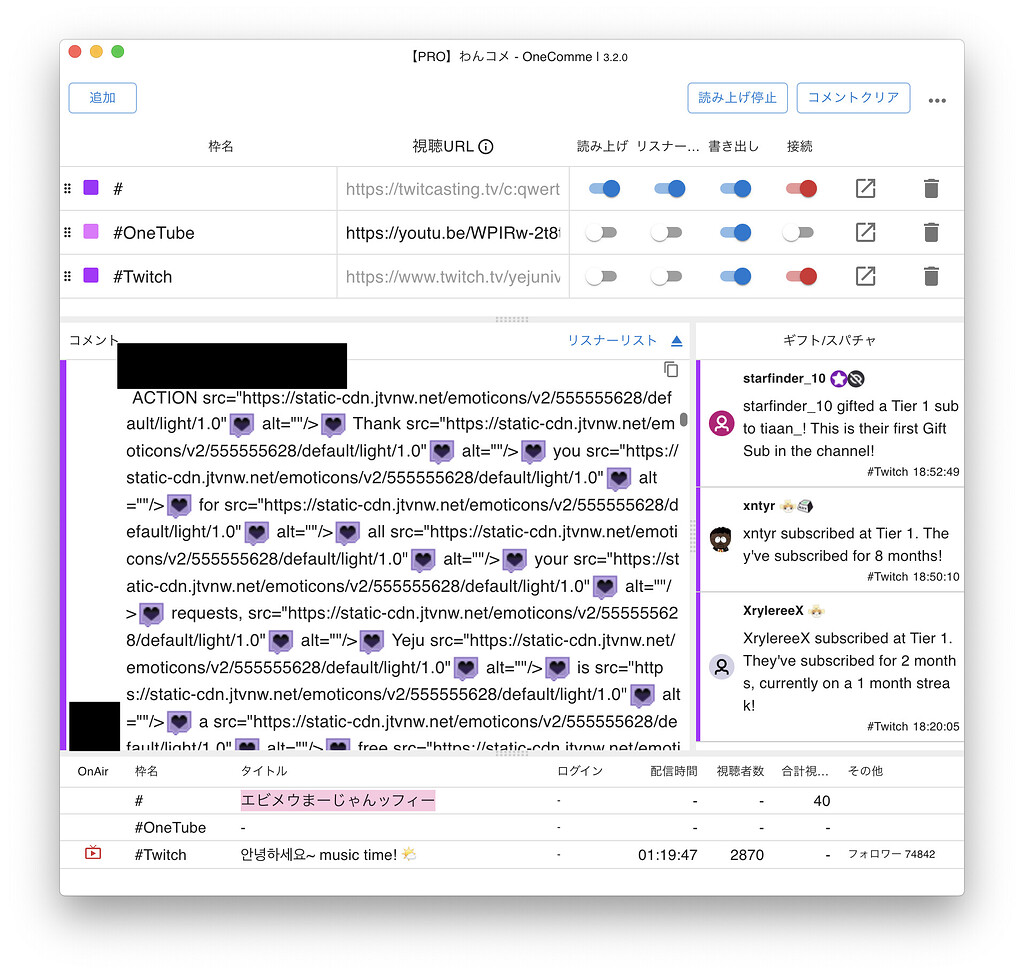Open the more options (…) menu
This screenshot has height=975, width=1024.
click(937, 98)
